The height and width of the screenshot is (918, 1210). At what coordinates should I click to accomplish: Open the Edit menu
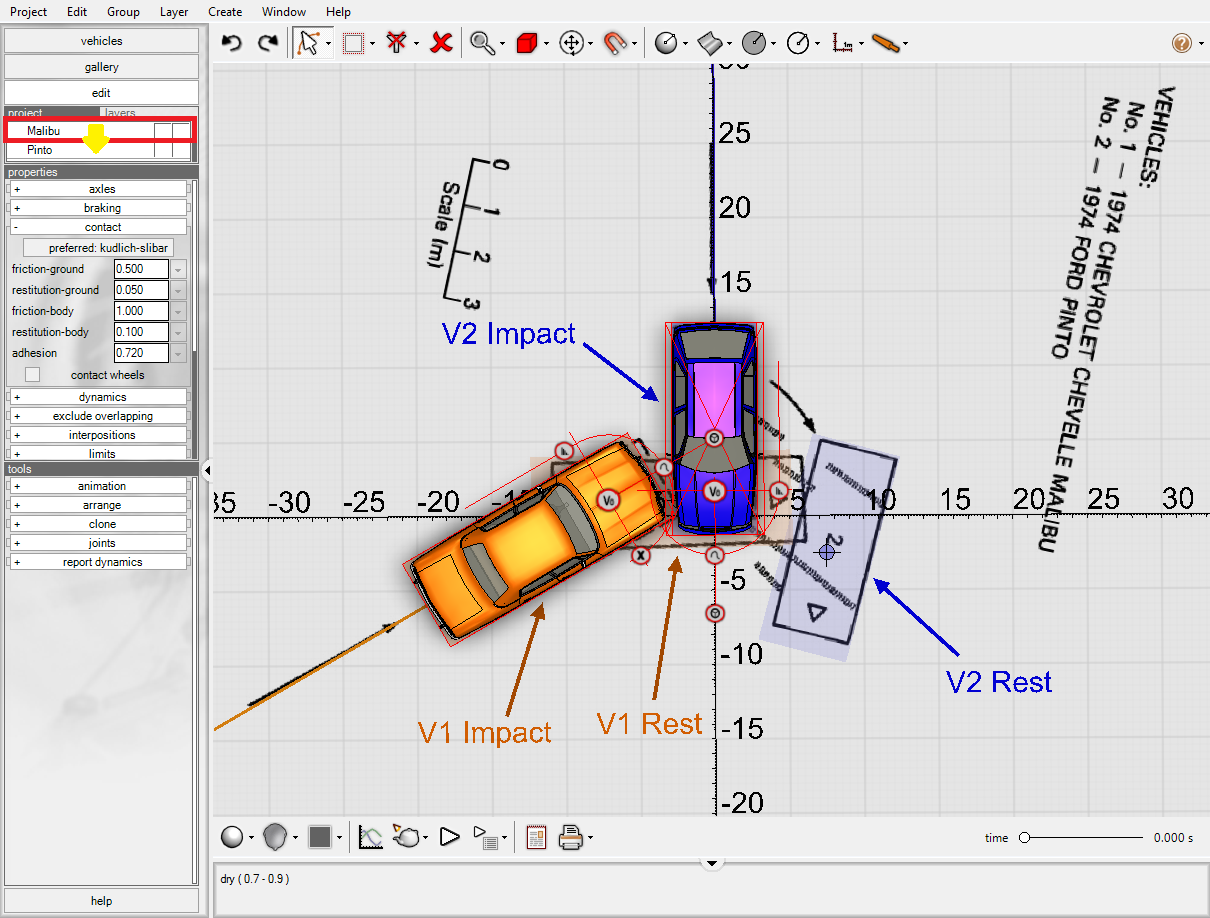tap(77, 12)
